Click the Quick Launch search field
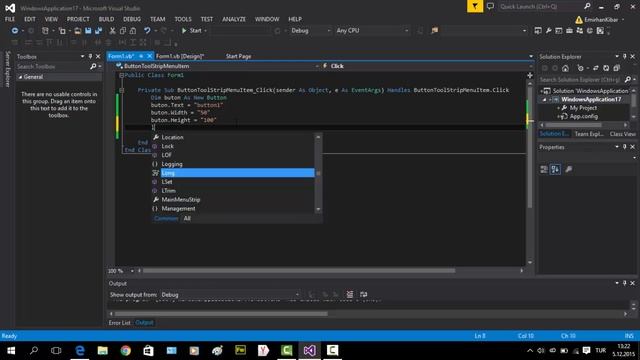Screen dimensions: 640x360 [541, 7]
